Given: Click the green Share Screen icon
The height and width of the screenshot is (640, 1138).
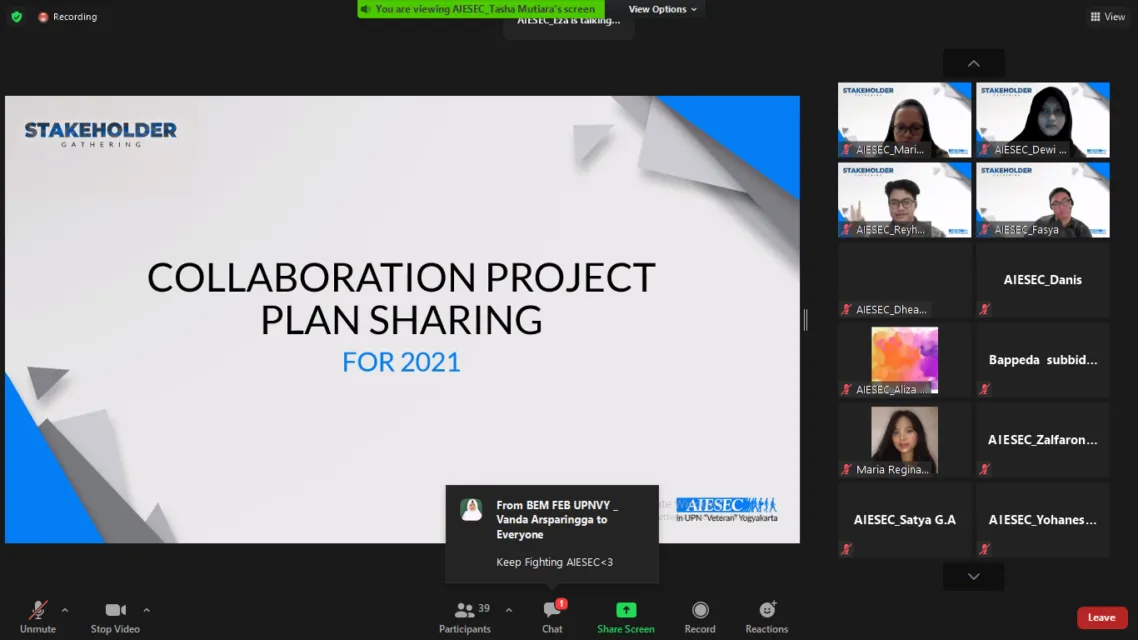Looking at the screenshot, I should 626,610.
